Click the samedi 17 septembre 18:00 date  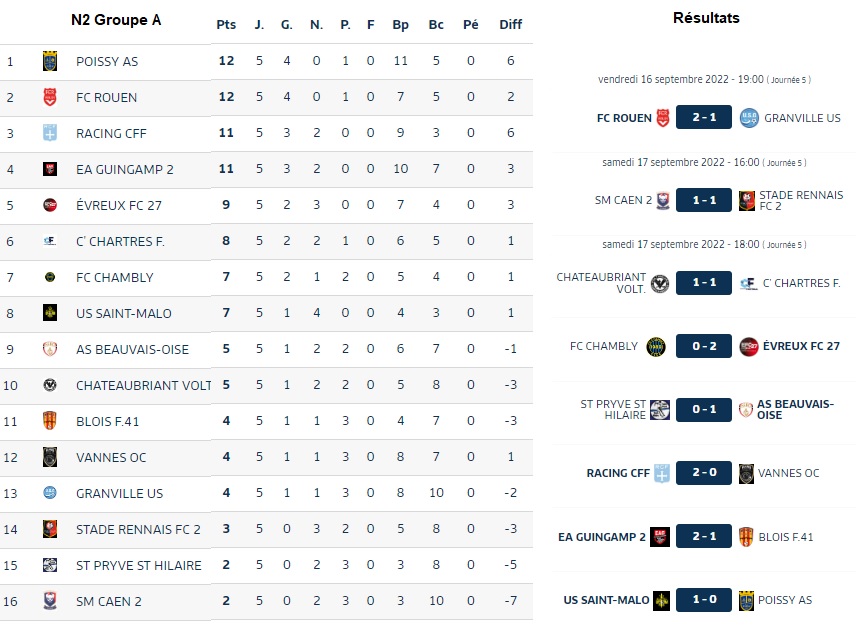point(704,244)
